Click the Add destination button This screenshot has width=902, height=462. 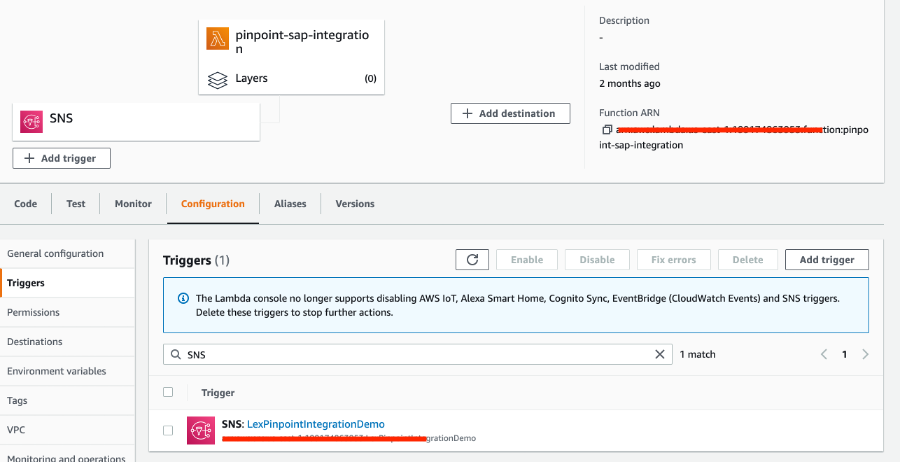click(x=510, y=113)
